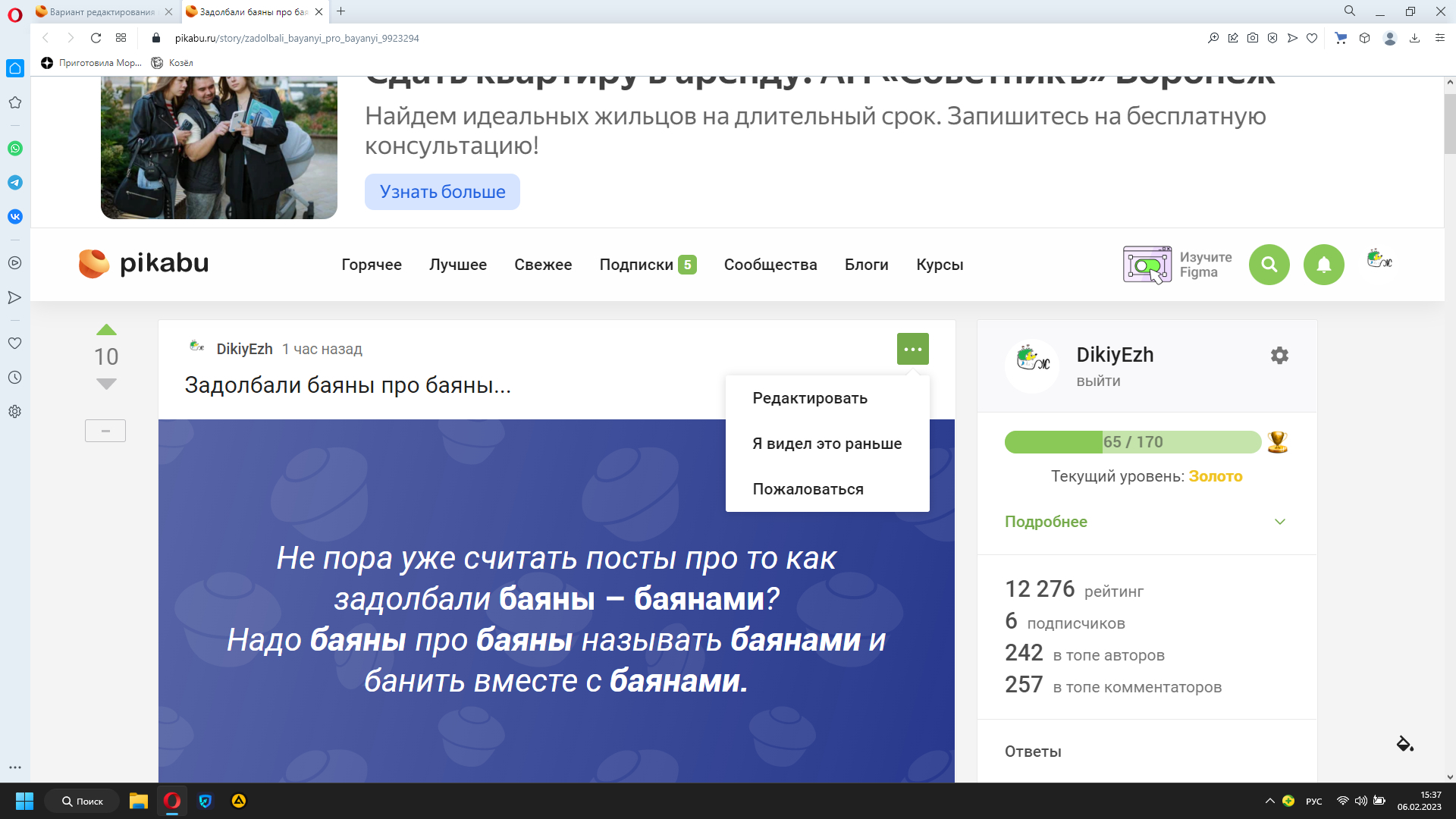1456x819 pixels.
Task: Open notifications bell on Pikabu header
Action: (1323, 265)
